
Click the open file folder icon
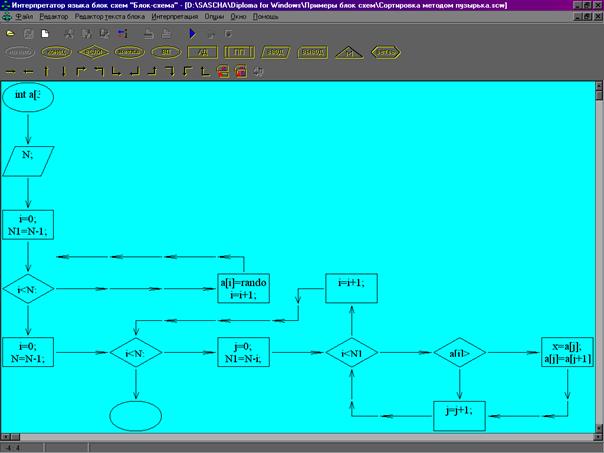(11, 33)
